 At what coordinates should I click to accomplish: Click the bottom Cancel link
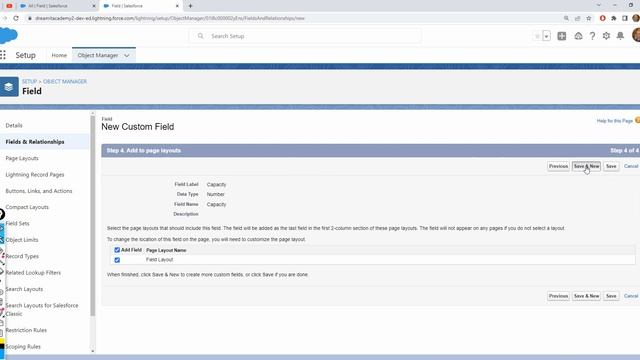click(x=631, y=296)
